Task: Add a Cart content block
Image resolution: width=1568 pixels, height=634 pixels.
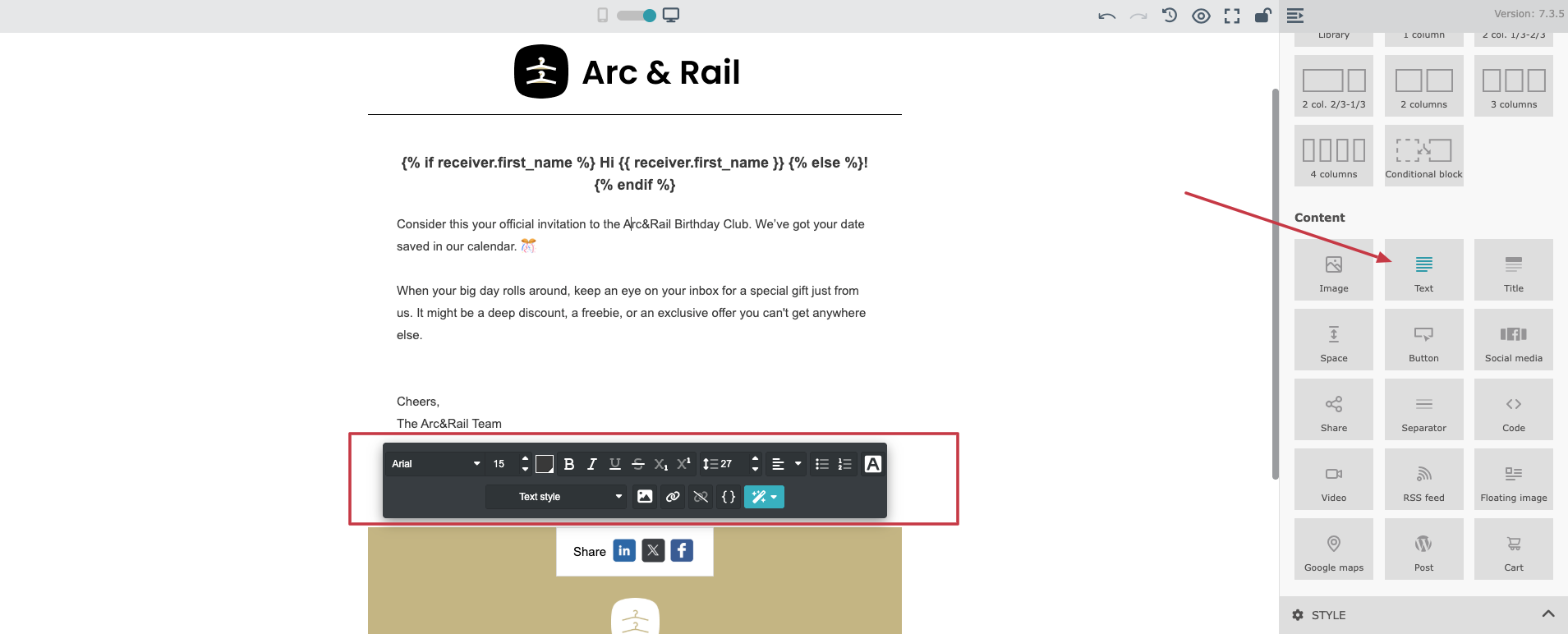Action: click(1514, 549)
